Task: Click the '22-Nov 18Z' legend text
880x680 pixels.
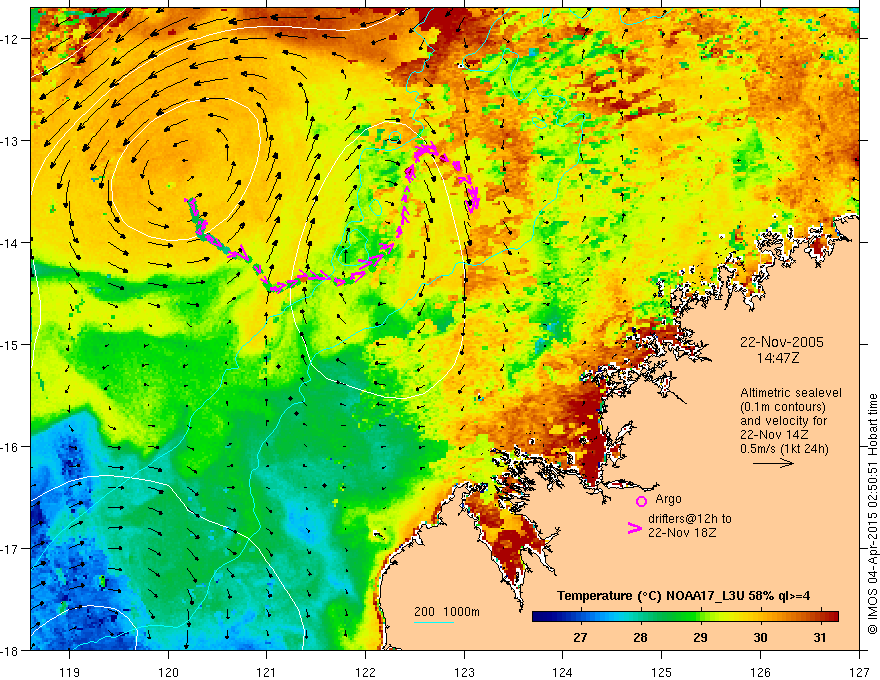Action: pos(682,533)
